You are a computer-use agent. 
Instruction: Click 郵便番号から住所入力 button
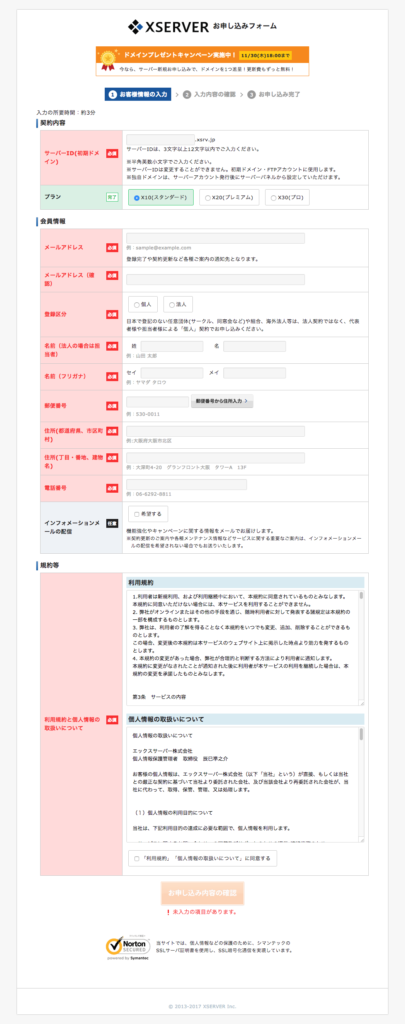[221, 401]
